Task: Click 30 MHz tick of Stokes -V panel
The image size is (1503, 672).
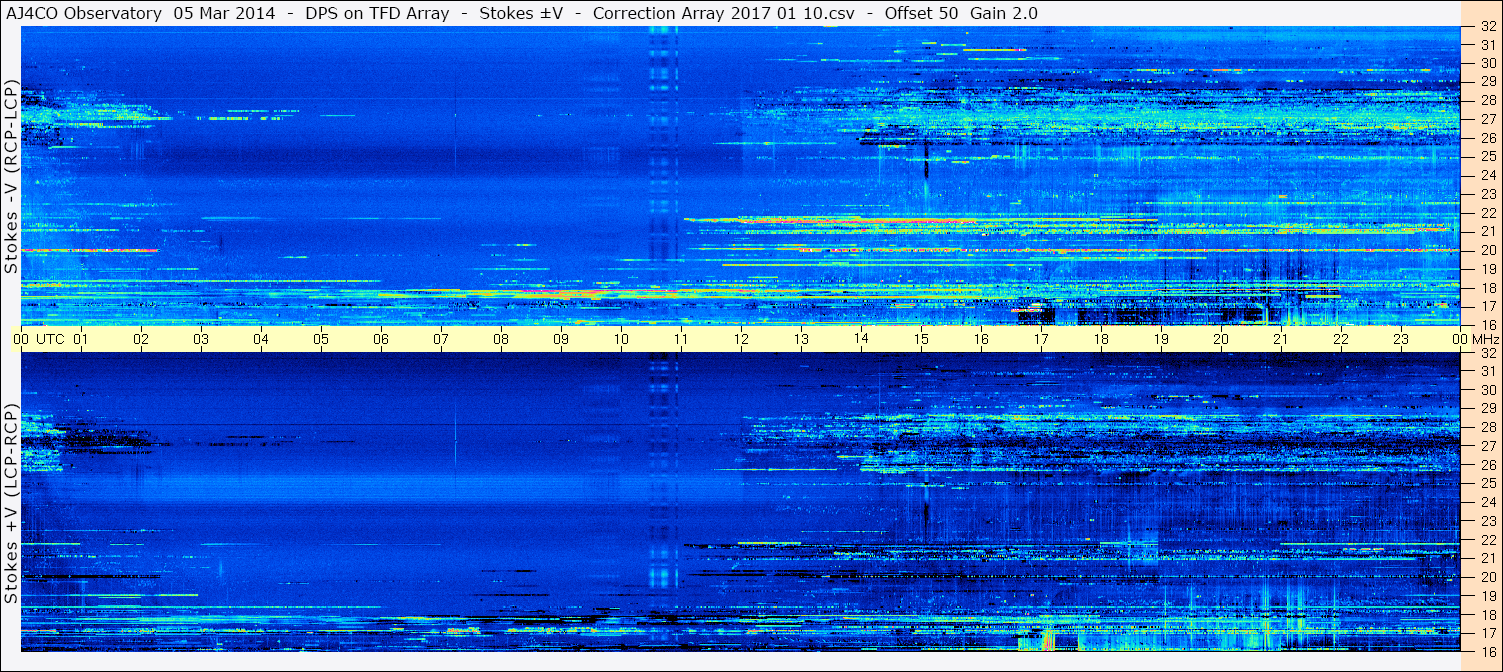Action: pos(1487,62)
